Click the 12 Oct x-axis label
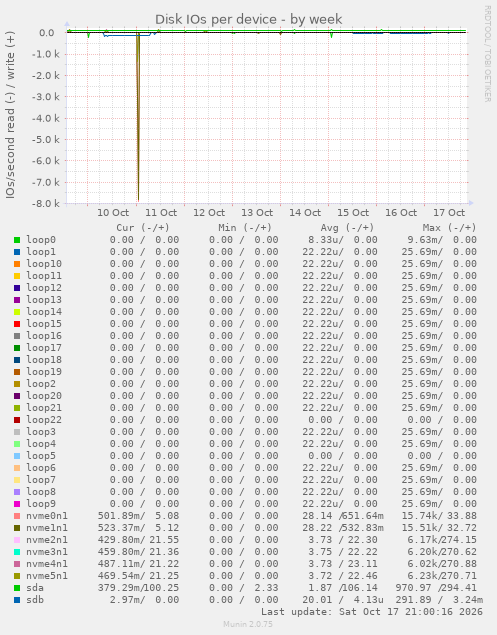Viewport: 497px width, 635px height. 209,213
